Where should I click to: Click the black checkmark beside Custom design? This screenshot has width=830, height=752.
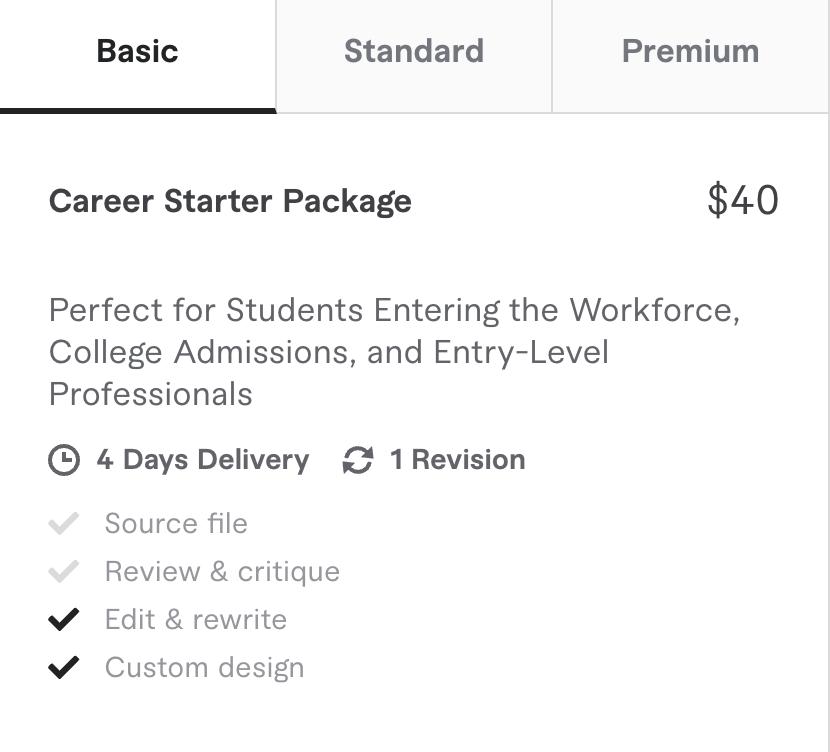point(63,667)
